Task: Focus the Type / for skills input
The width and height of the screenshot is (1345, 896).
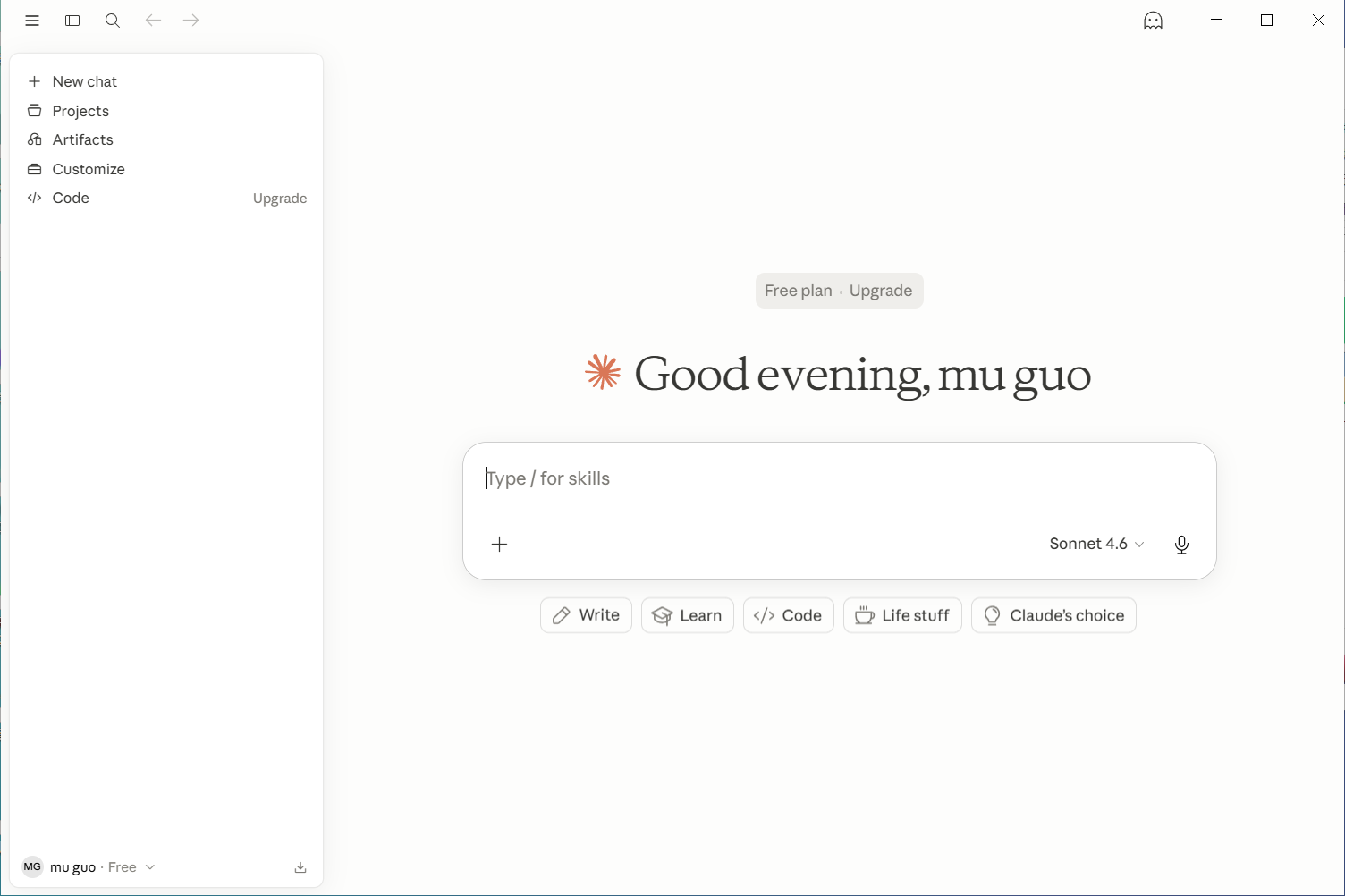Action: coord(839,478)
